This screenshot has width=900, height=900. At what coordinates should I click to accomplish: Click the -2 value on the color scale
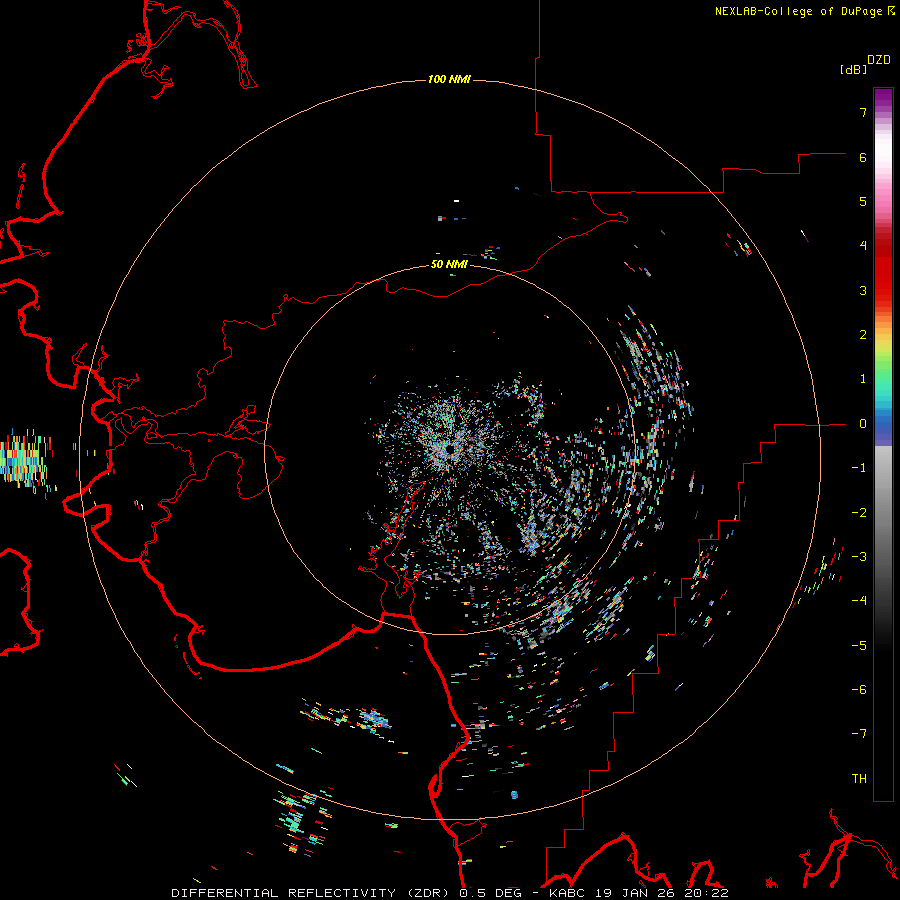click(859, 513)
